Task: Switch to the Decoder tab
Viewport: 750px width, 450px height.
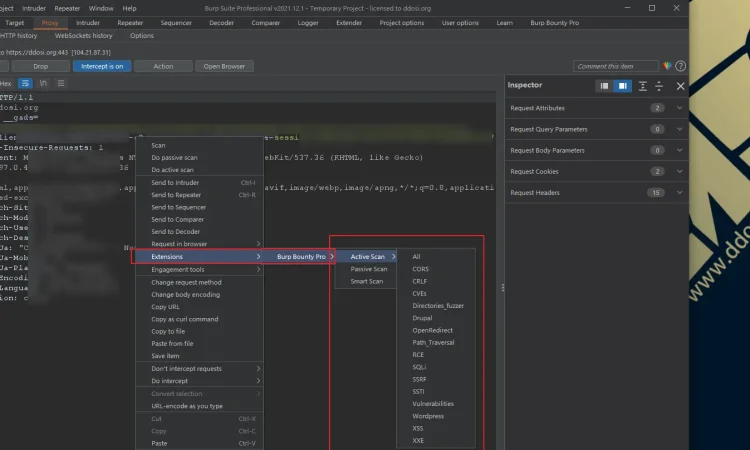Action: [221, 23]
